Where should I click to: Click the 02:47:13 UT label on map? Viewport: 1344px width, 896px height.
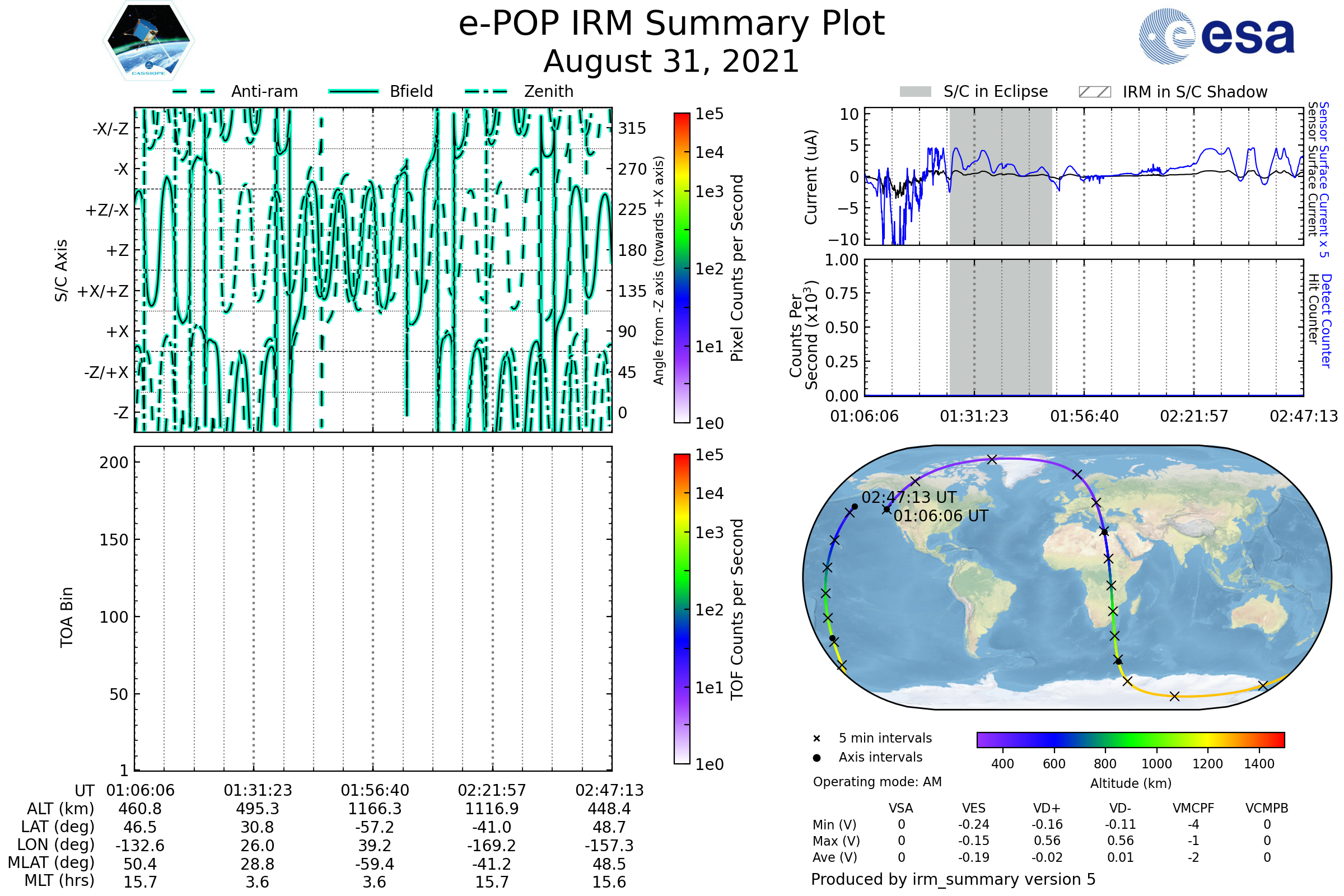(x=909, y=497)
